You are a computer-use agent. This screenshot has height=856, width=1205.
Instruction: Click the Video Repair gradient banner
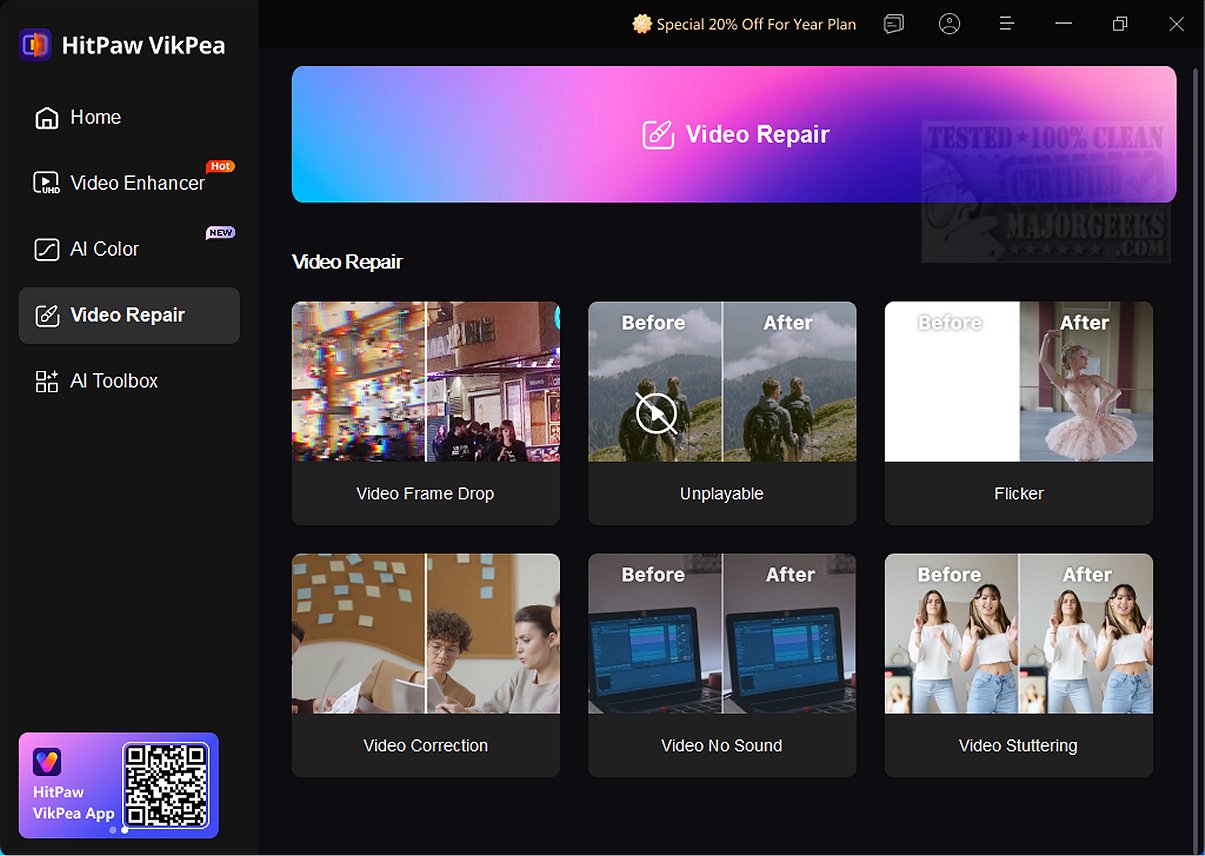pyautogui.click(x=734, y=134)
